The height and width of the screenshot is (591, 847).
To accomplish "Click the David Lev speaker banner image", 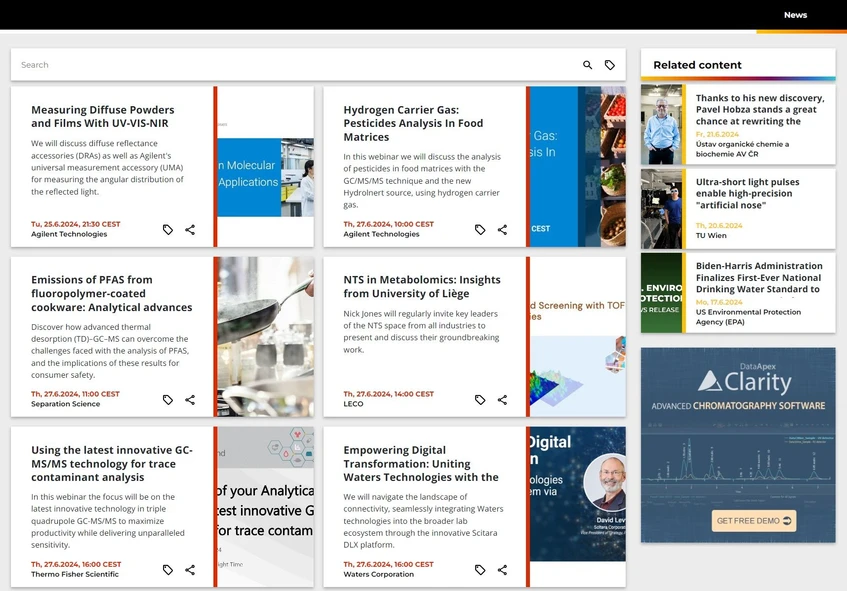I will [x=577, y=494].
